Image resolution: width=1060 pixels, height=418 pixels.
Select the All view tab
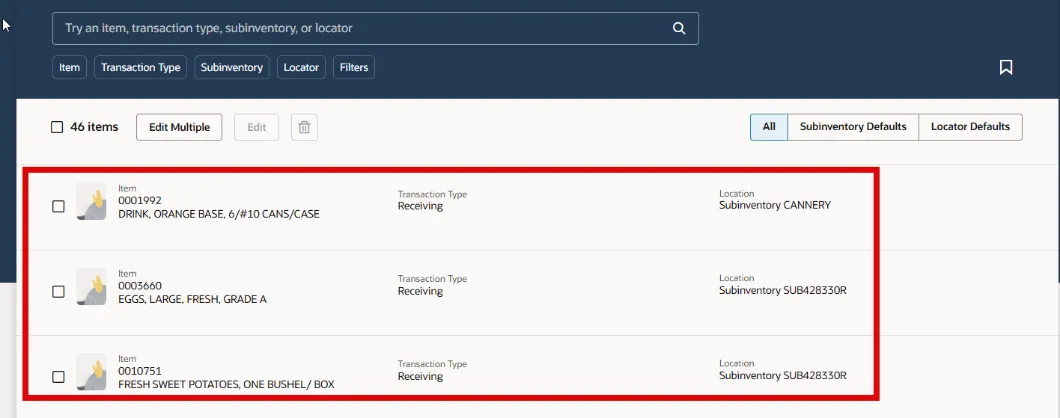769,127
